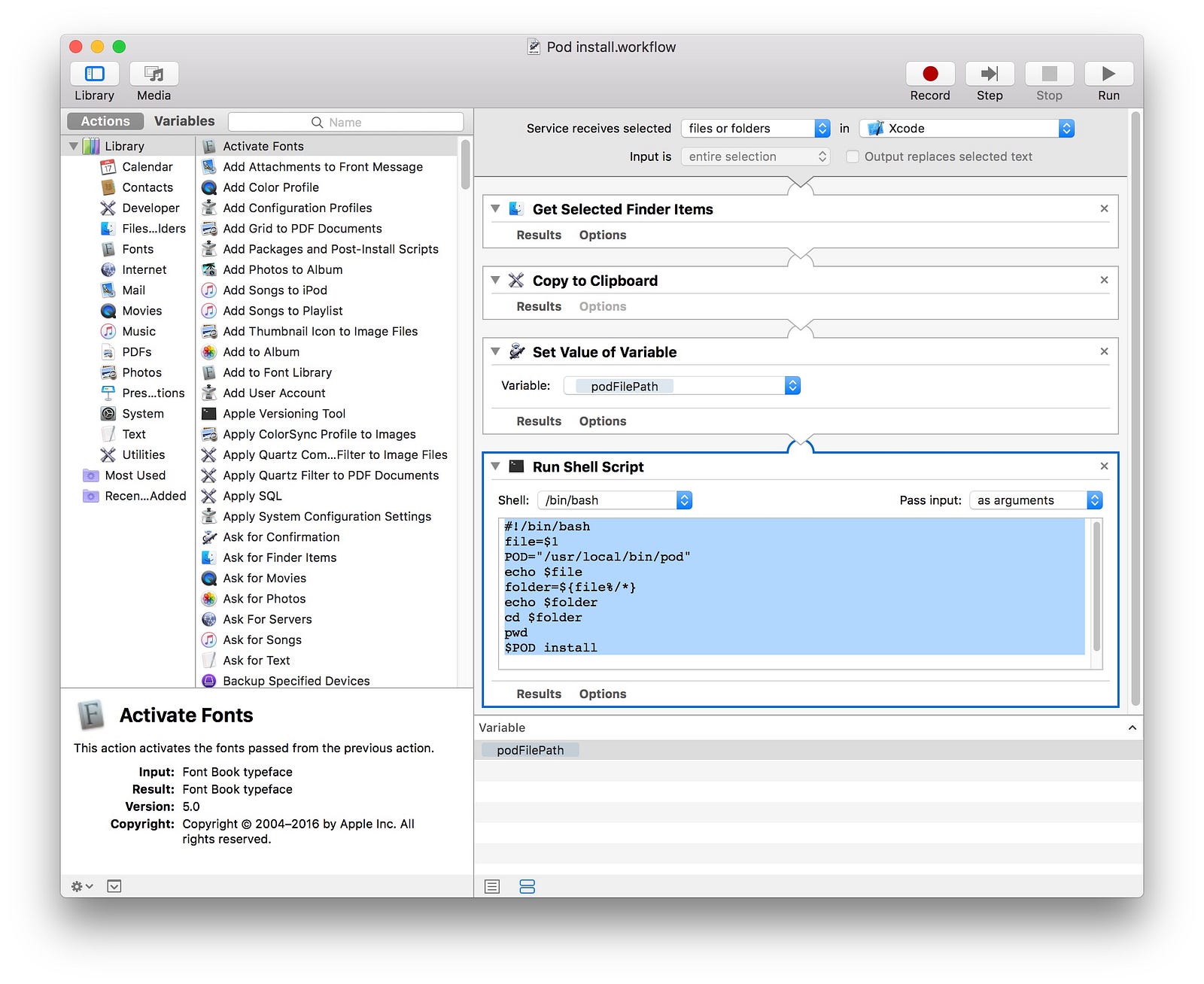Open the gear action menu at bottom left
1204x984 pixels.
click(x=82, y=886)
